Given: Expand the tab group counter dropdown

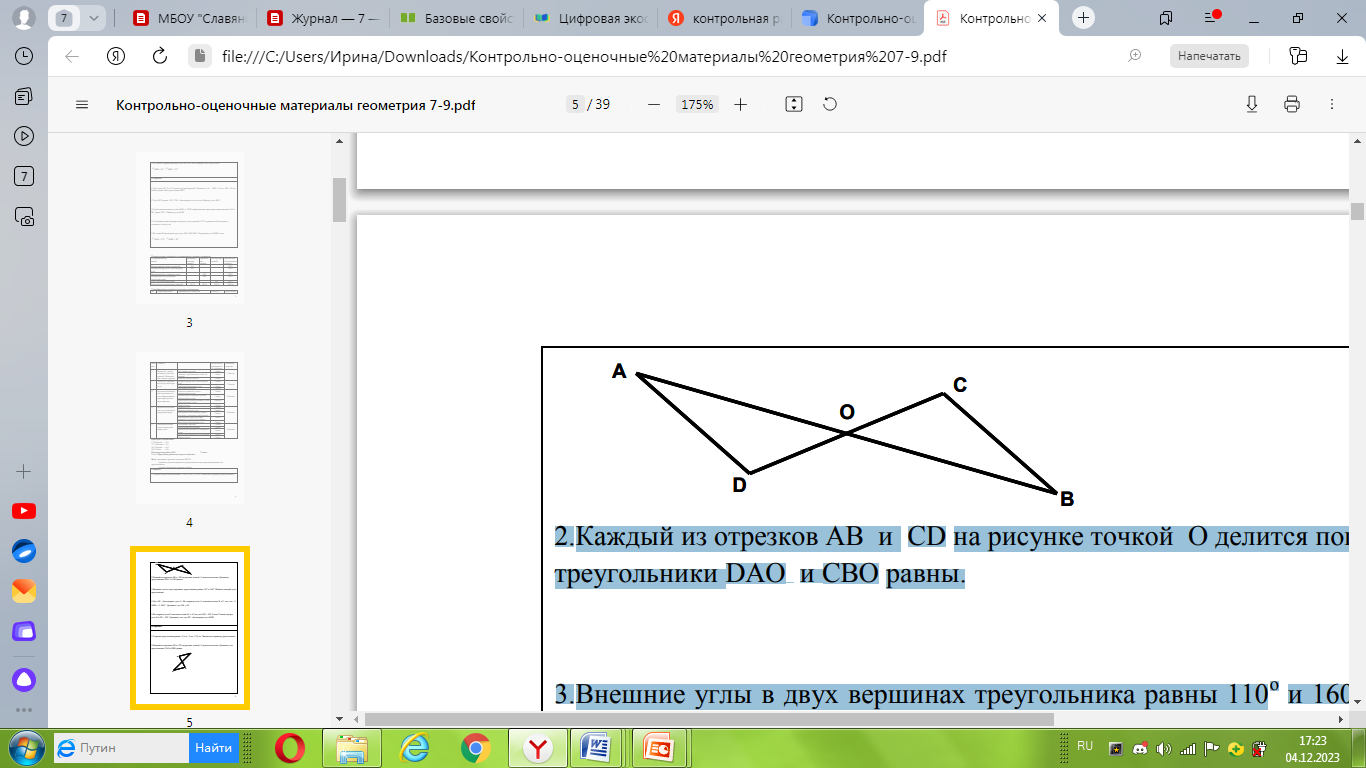Looking at the screenshot, I should tap(94, 18).
